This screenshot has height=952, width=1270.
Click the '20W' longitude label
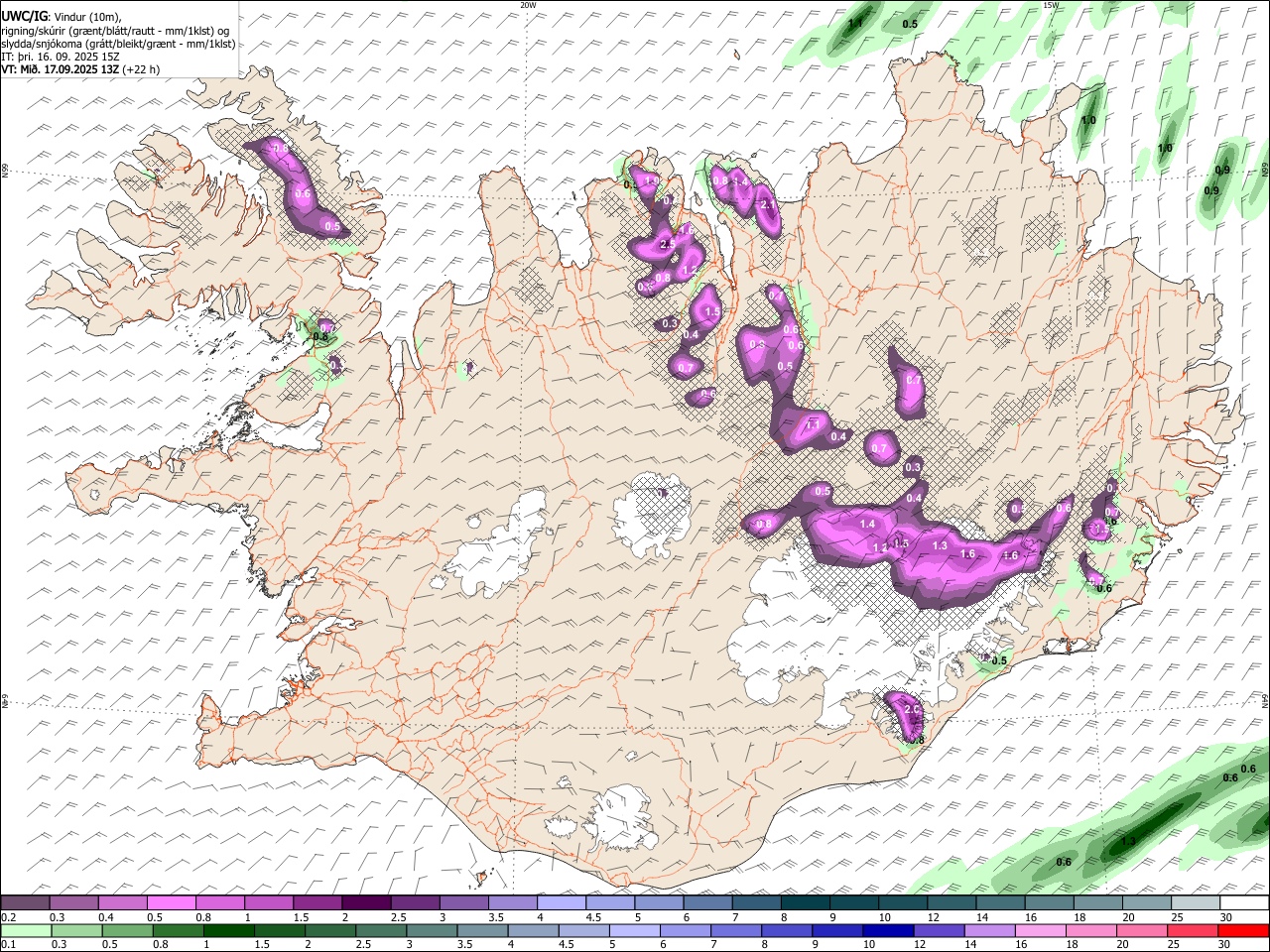tap(528, 5)
